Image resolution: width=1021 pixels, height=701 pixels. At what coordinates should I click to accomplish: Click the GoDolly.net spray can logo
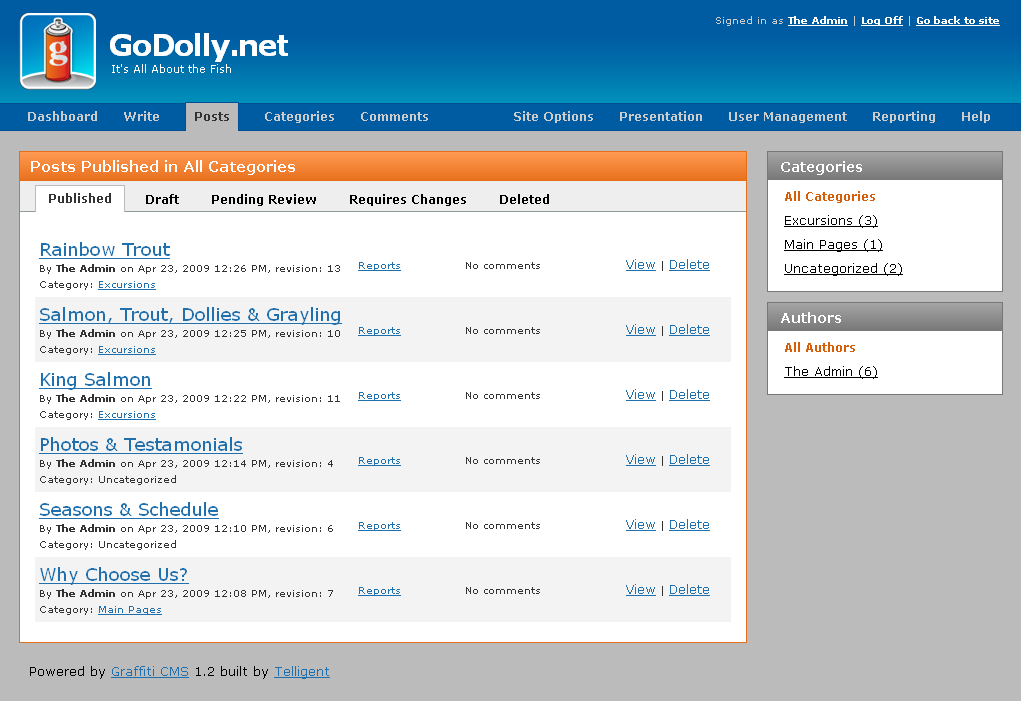(58, 51)
